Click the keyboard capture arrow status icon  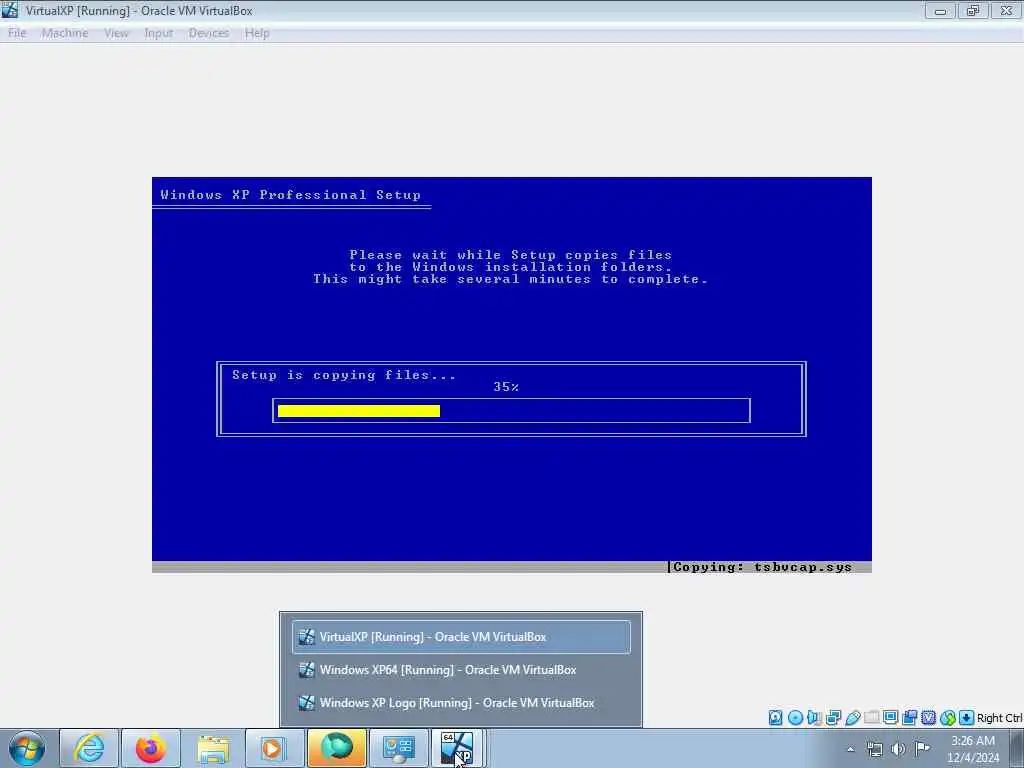(x=967, y=718)
